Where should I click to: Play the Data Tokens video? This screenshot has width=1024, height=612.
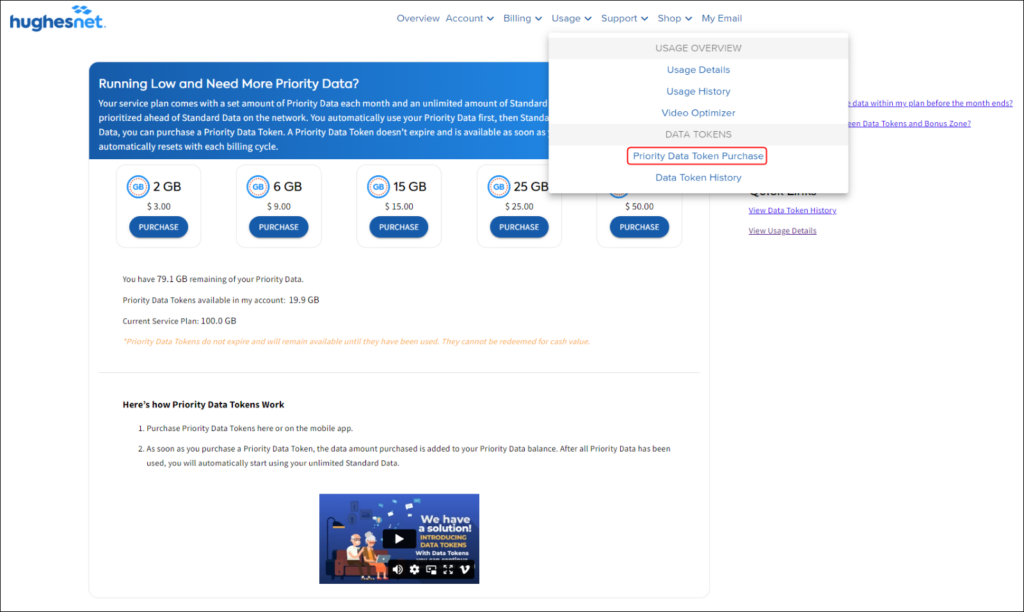399,539
